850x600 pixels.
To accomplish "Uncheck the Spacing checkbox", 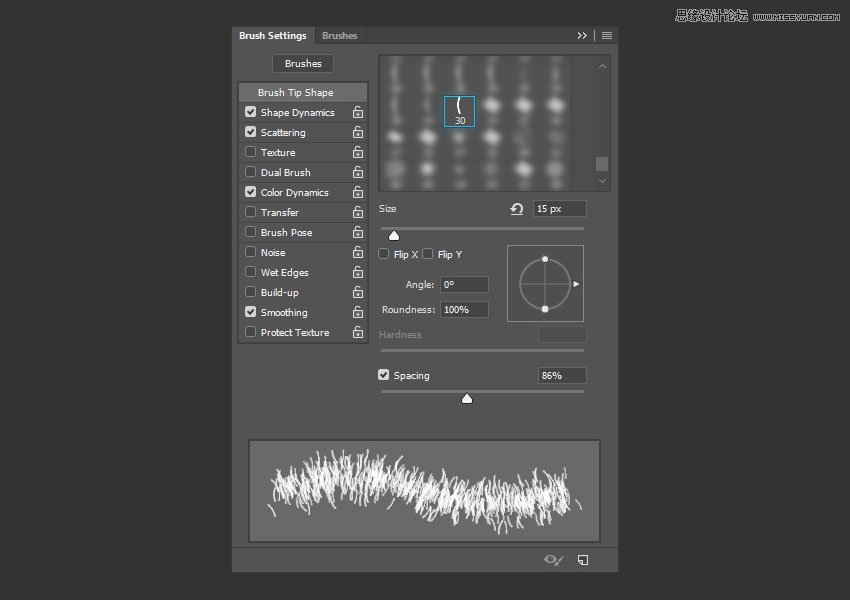I will click(x=383, y=375).
